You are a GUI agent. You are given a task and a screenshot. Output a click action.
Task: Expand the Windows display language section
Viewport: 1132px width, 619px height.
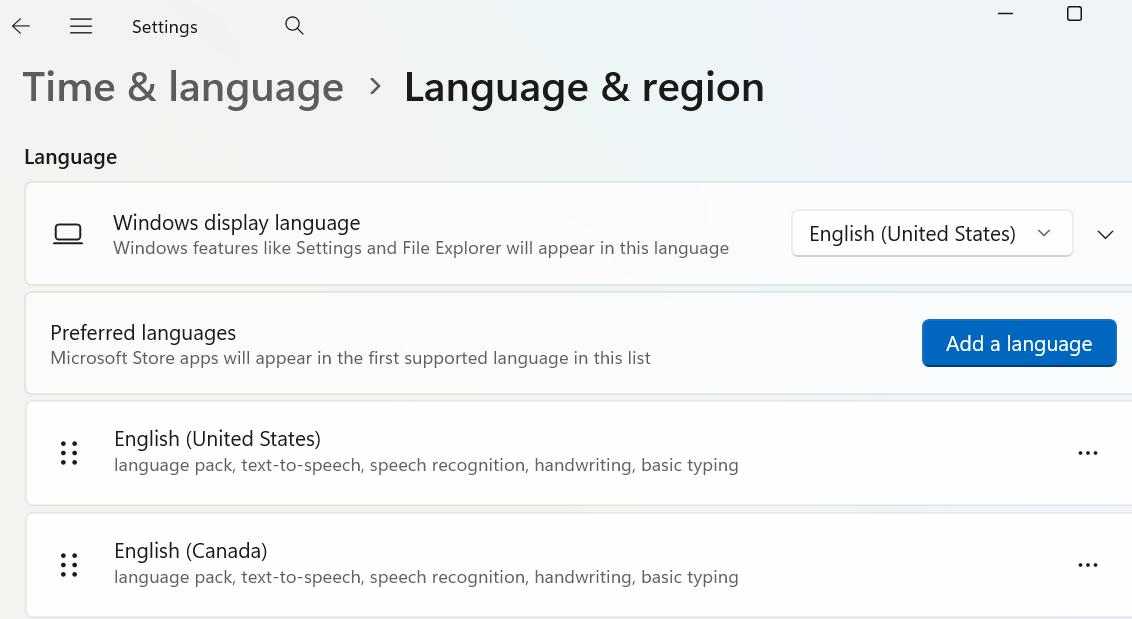(x=1105, y=235)
